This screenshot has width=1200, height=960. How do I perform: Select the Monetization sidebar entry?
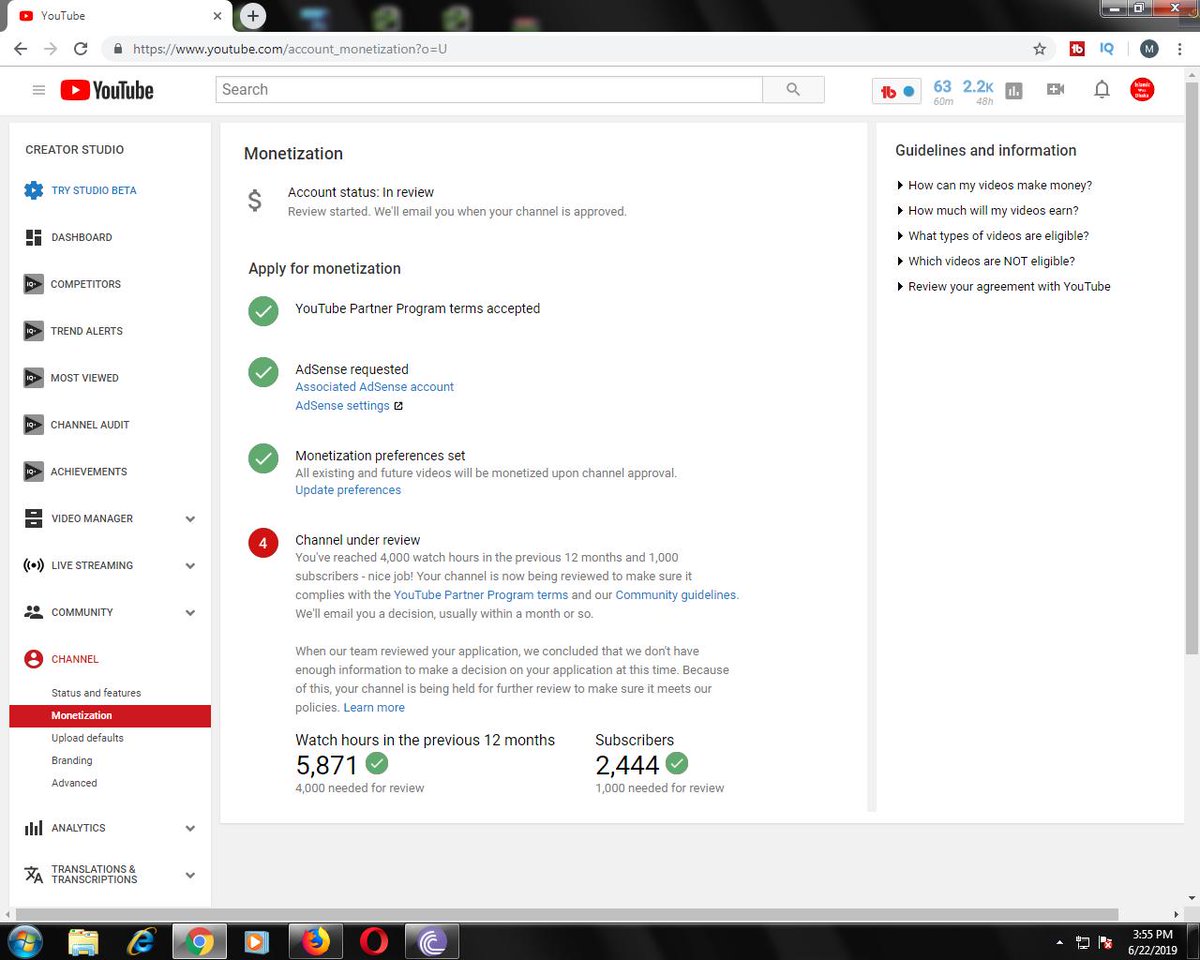[x=110, y=716]
